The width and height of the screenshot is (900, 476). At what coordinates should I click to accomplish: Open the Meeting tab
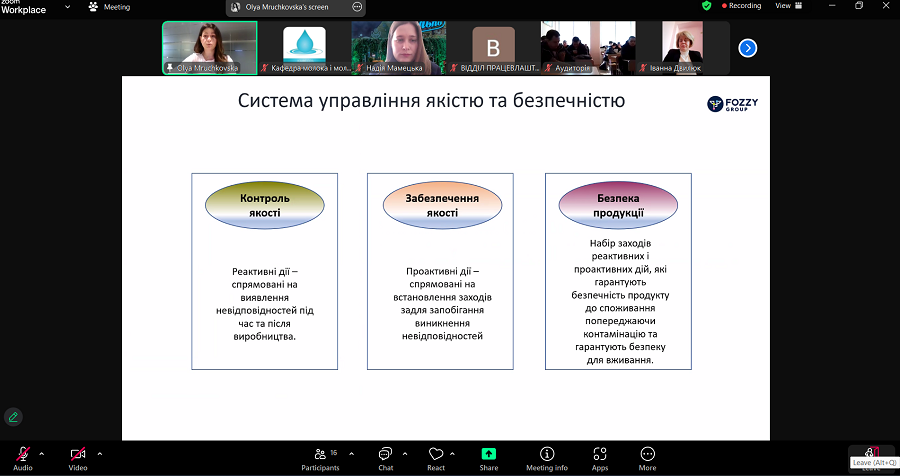(x=110, y=7)
